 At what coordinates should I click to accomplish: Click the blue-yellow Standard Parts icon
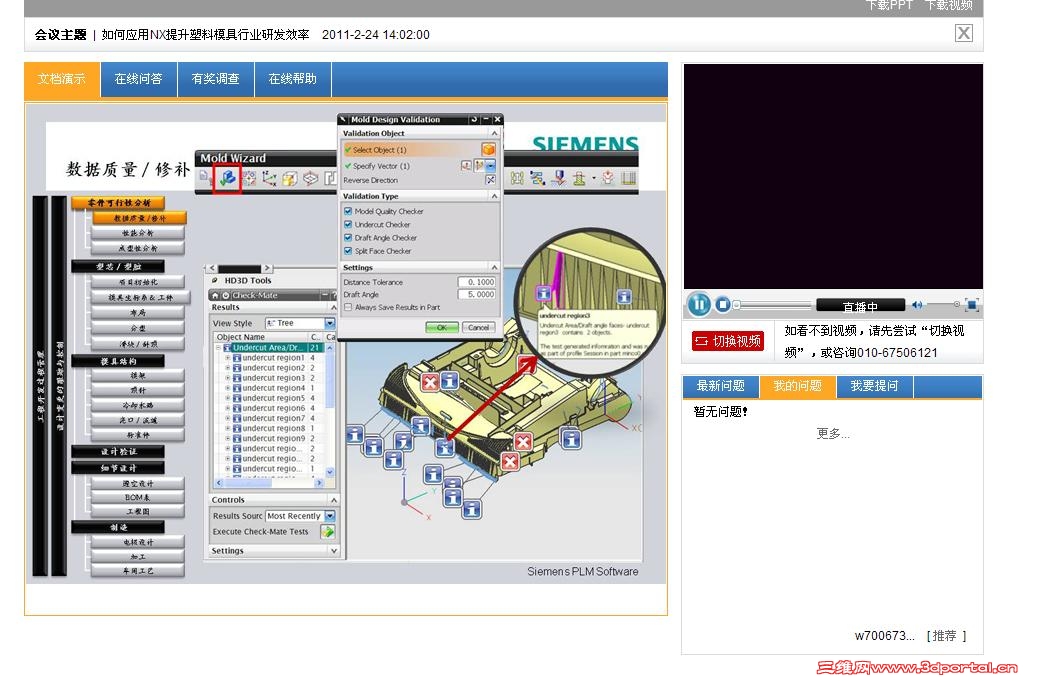pos(538,178)
